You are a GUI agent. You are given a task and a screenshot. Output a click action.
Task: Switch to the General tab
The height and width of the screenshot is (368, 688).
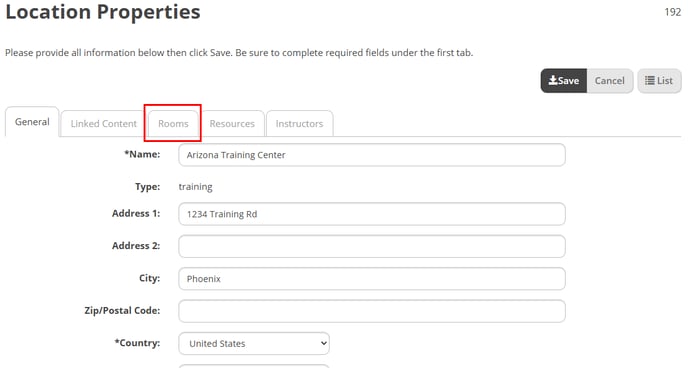tap(32, 122)
